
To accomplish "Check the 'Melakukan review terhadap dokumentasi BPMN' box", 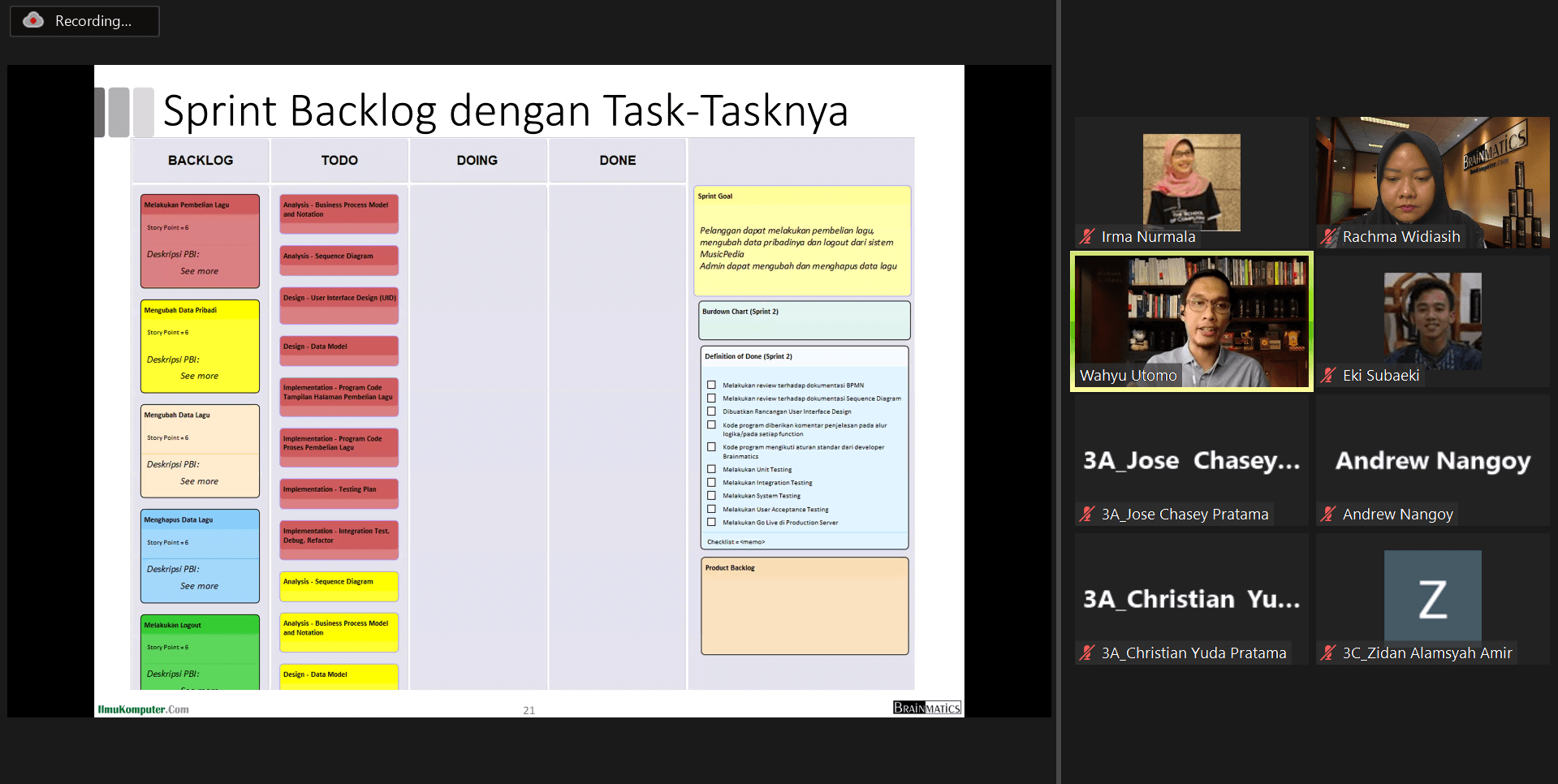I will coord(711,386).
